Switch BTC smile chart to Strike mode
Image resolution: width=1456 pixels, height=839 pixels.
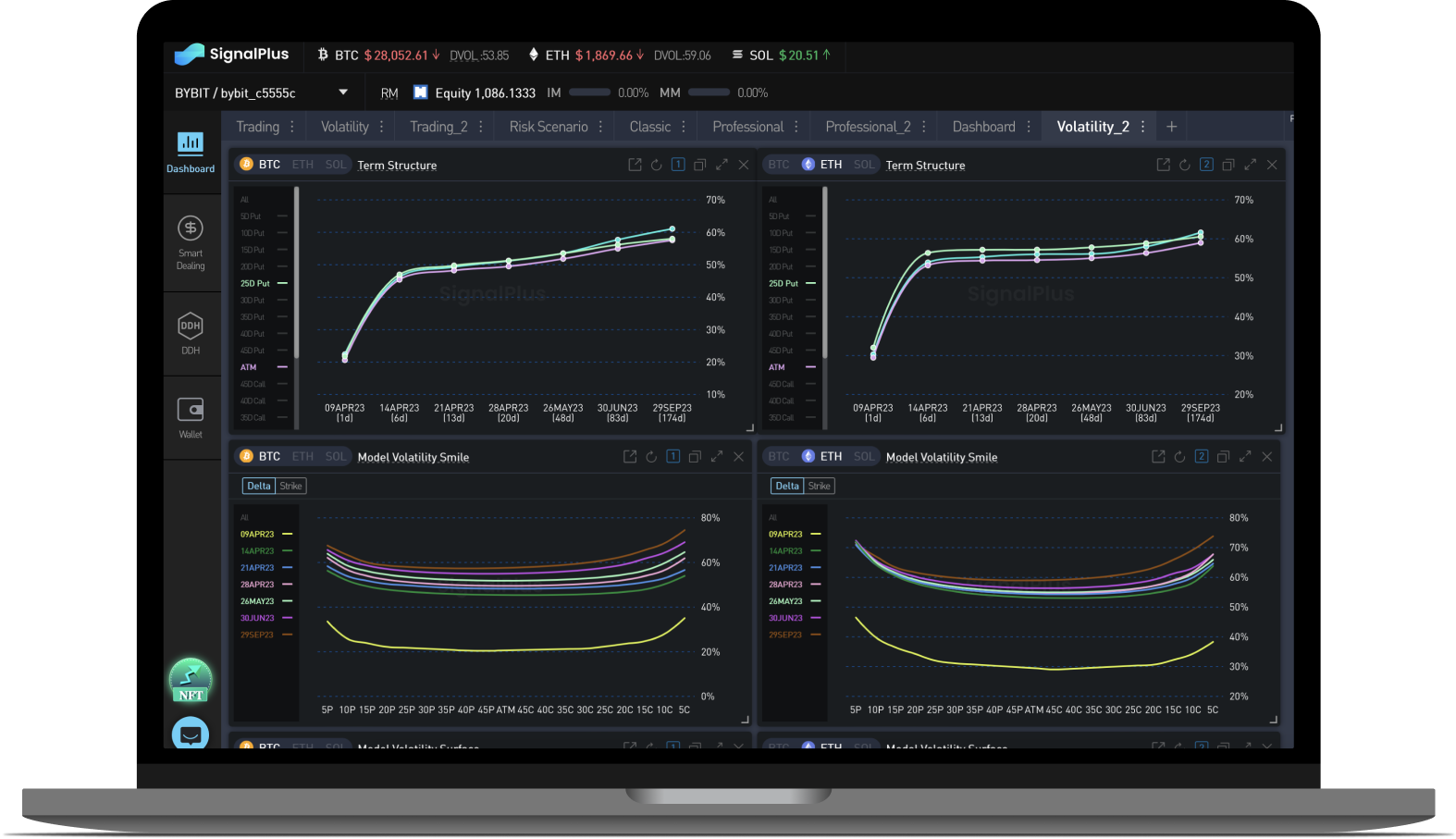pos(290,486)
